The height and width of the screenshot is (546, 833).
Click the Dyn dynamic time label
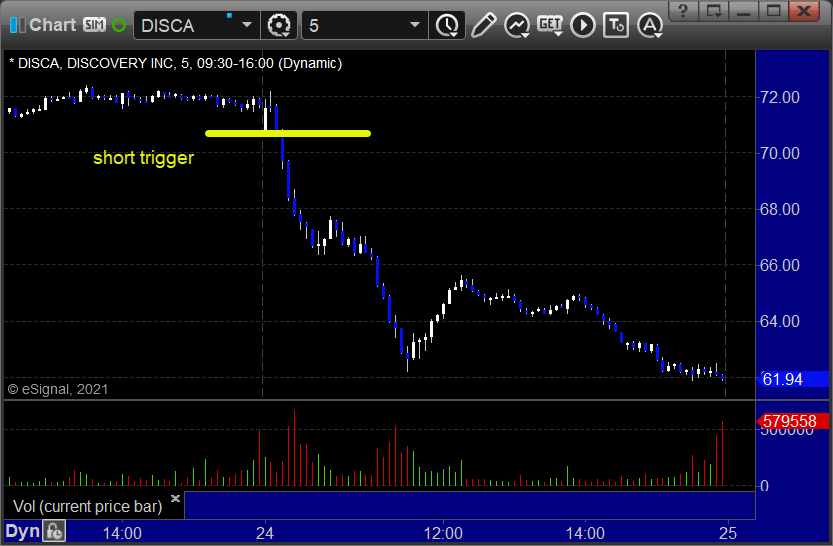click(22, 531)
